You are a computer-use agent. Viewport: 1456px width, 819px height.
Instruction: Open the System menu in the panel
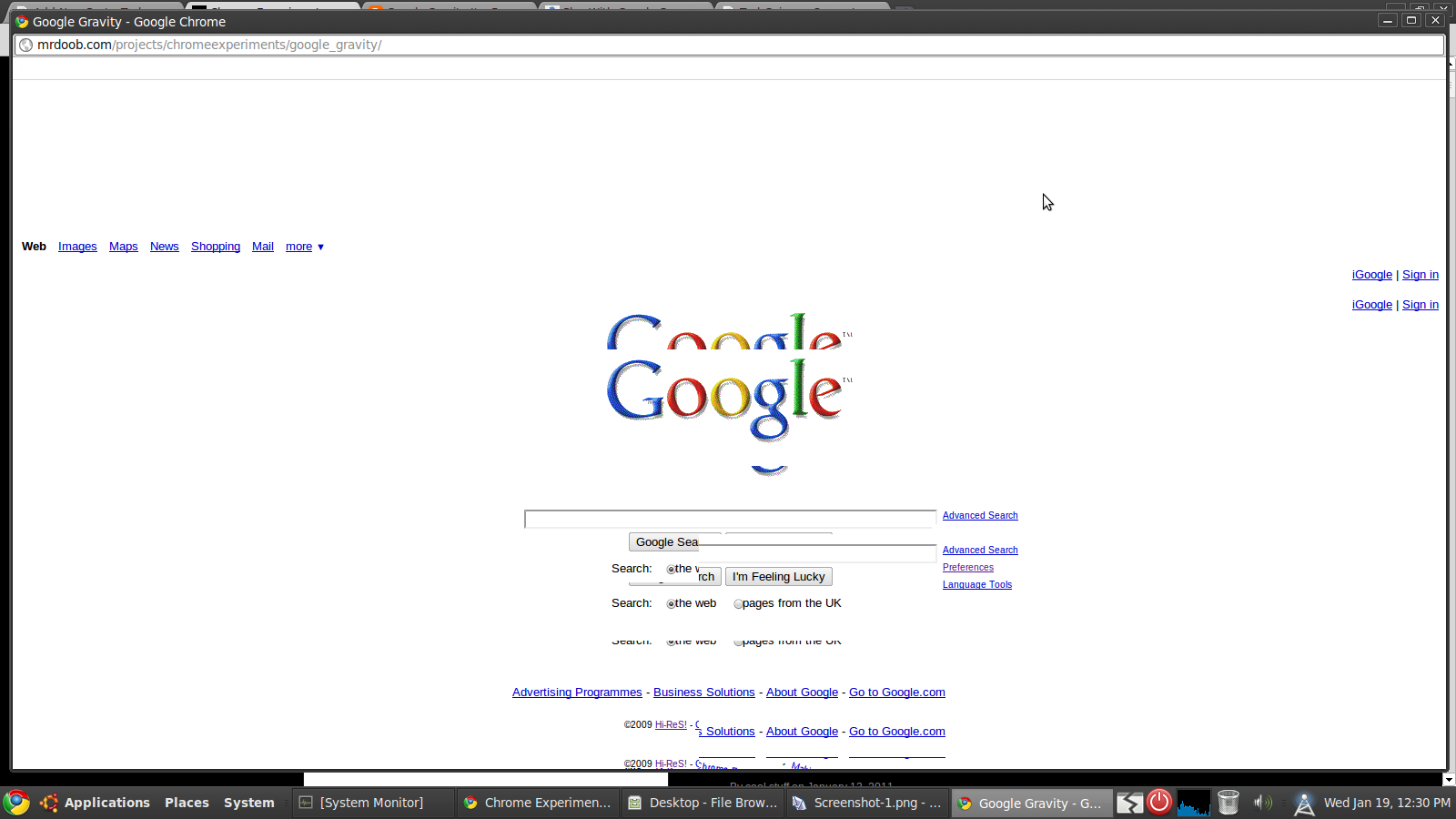click(248, 803)
